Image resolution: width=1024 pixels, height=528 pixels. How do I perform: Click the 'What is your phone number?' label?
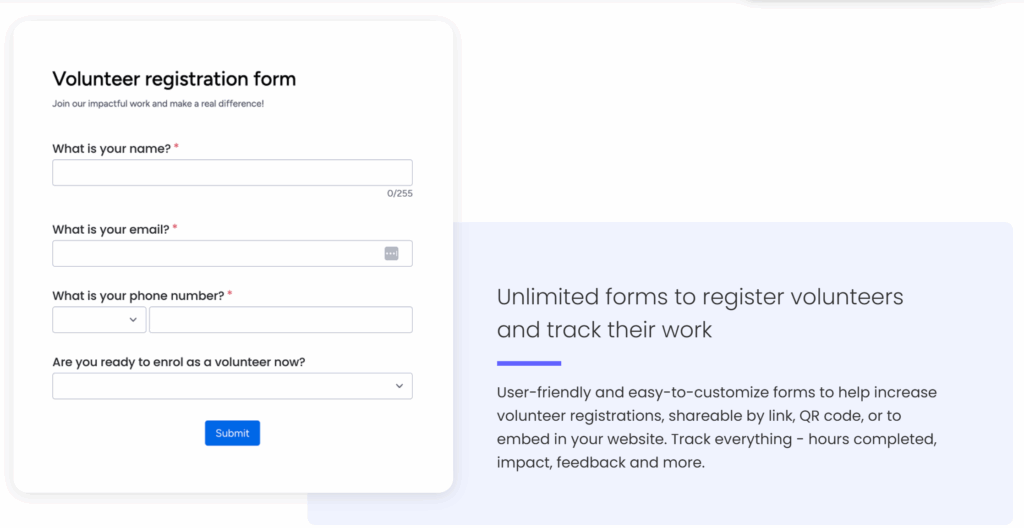[x=138, y=296]
